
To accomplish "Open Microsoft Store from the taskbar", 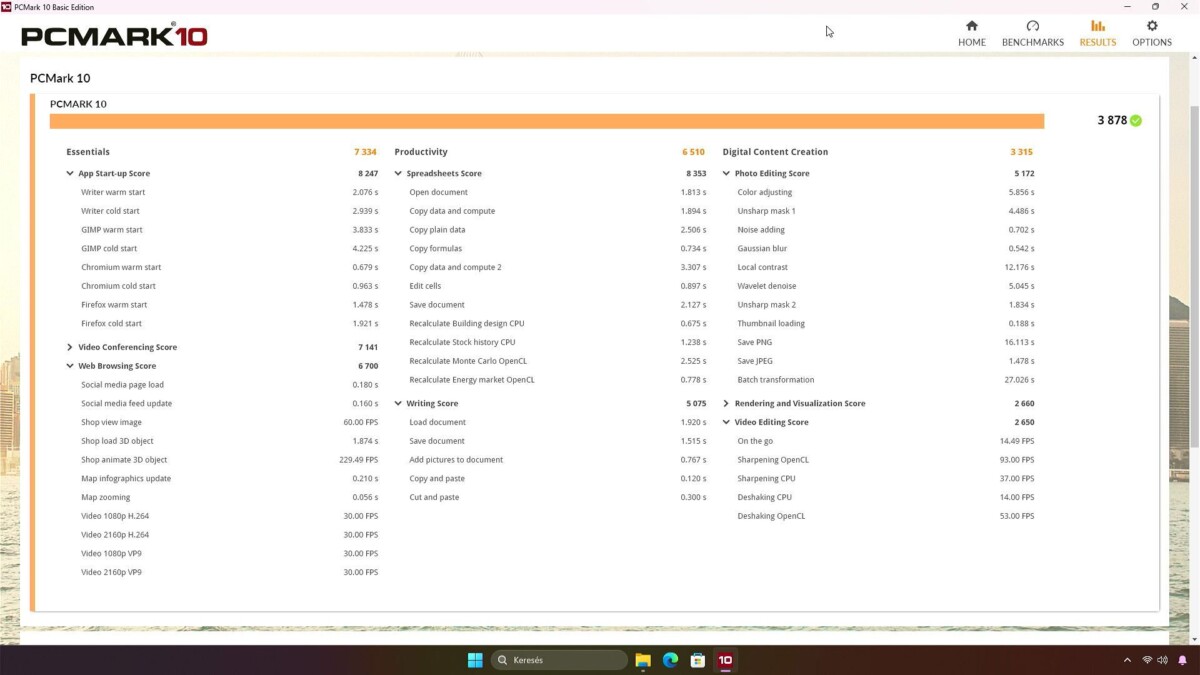I will click(x=698, y=660).
